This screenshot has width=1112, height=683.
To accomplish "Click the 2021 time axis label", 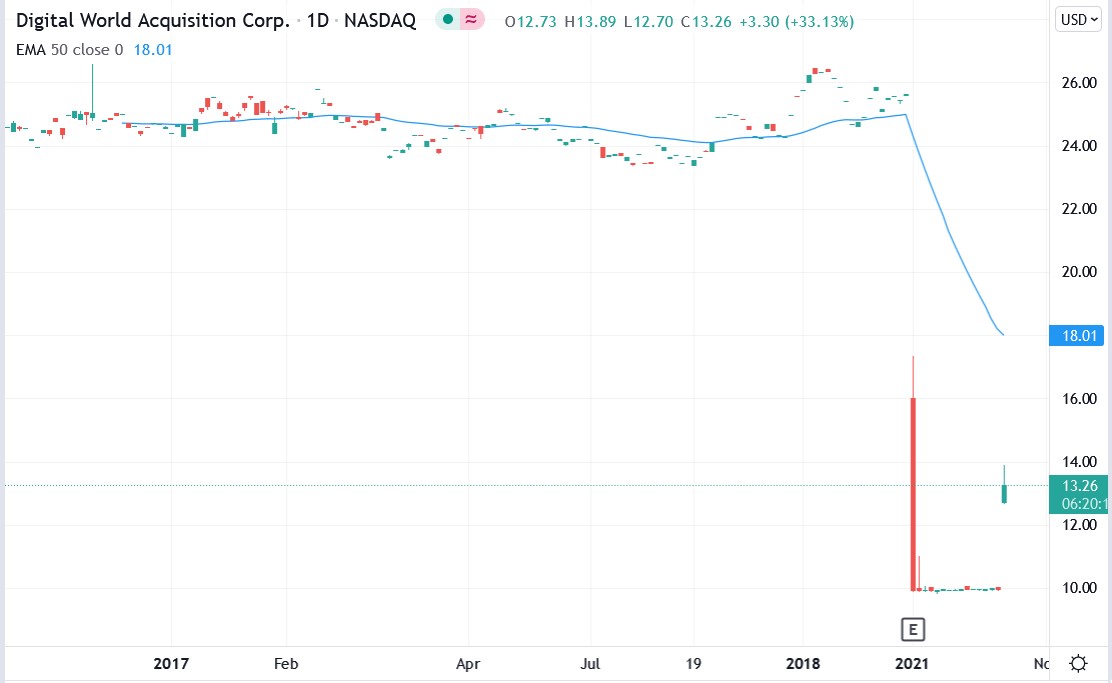I will click(912, 664).
